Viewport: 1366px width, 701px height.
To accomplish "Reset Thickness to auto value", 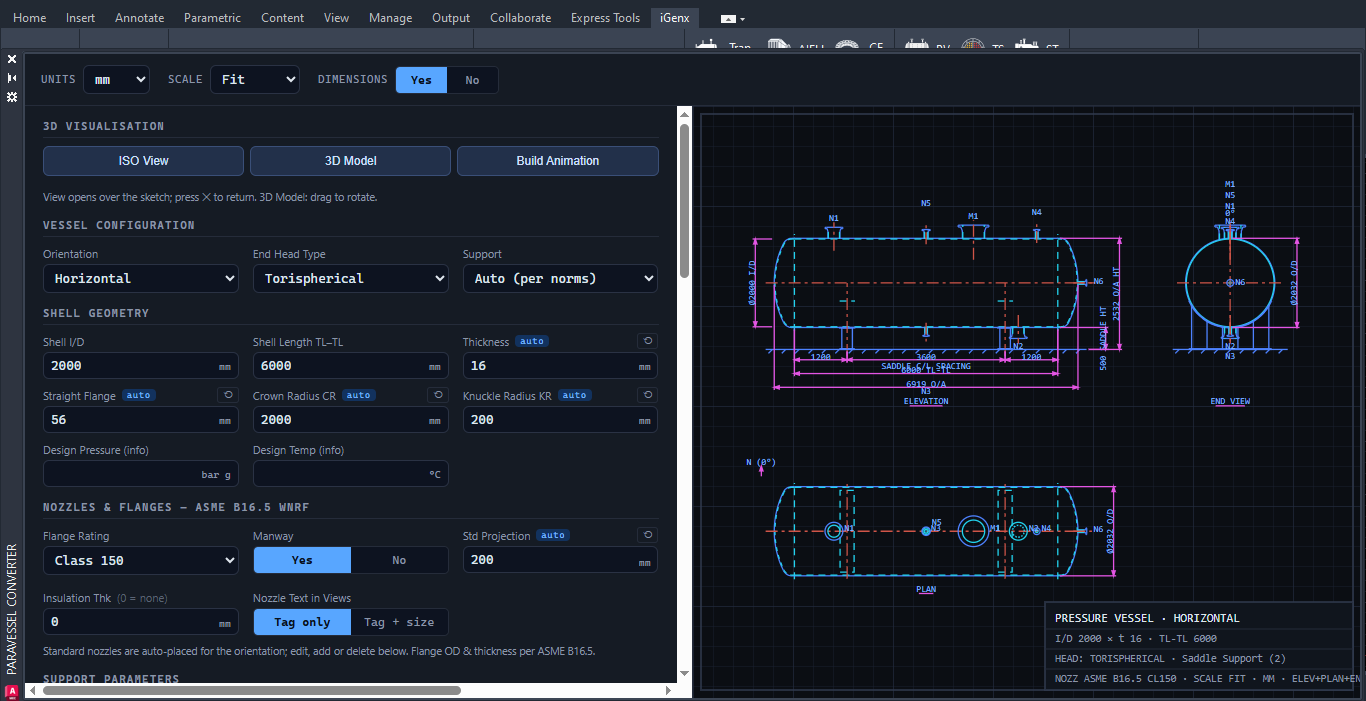I will click(x=647, y=341).
